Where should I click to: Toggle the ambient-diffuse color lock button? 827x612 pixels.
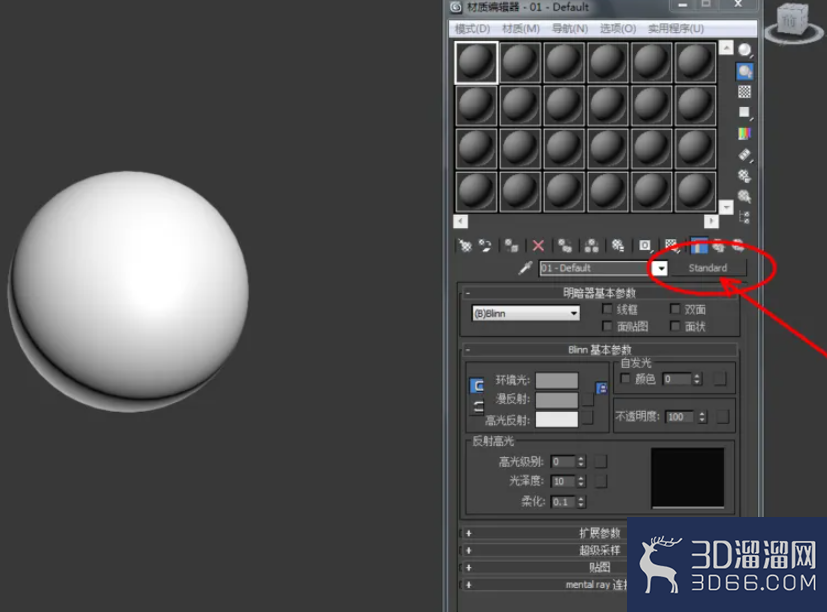(x=477, y=386)
